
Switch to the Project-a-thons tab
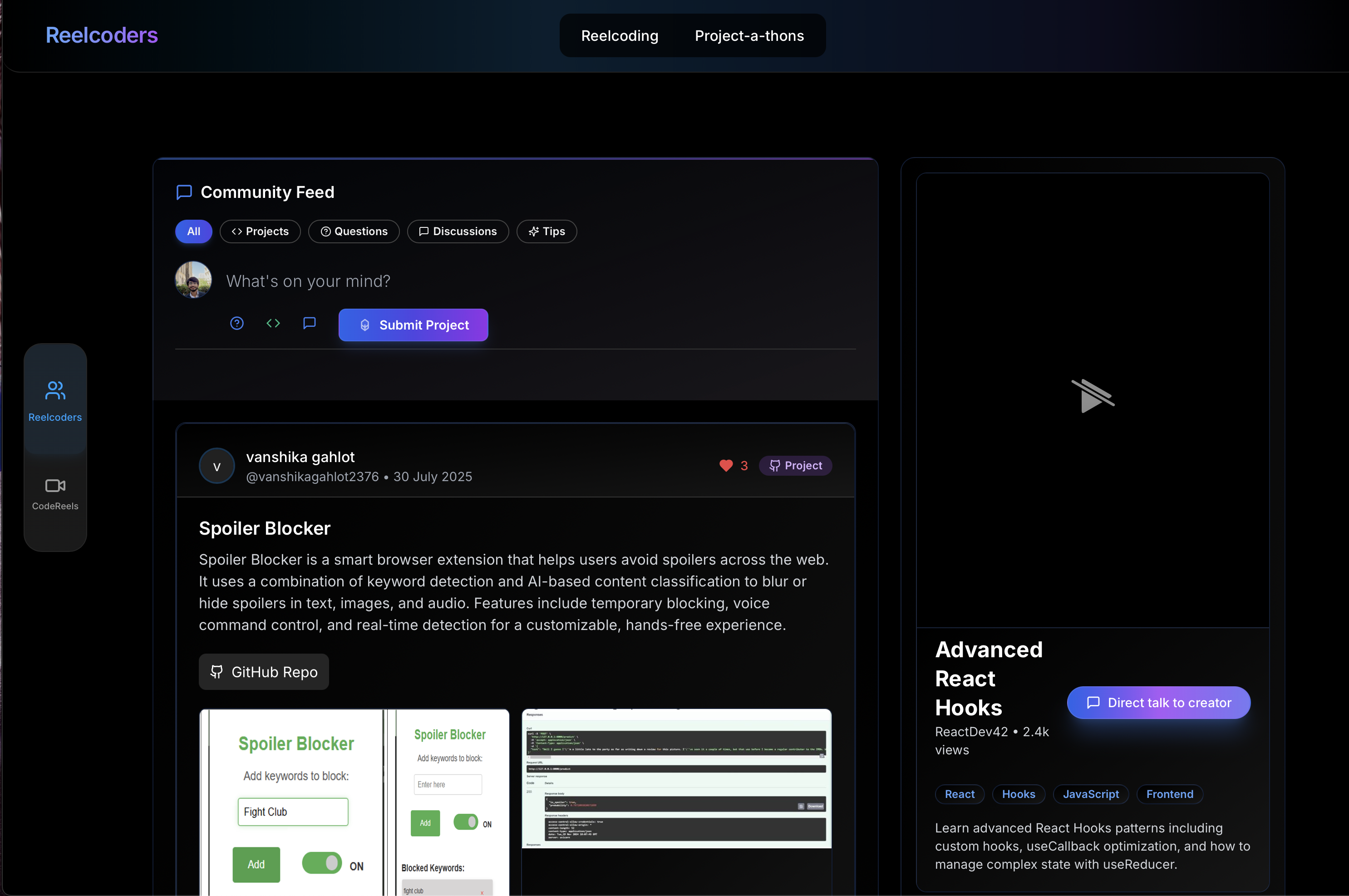point(749,35)
